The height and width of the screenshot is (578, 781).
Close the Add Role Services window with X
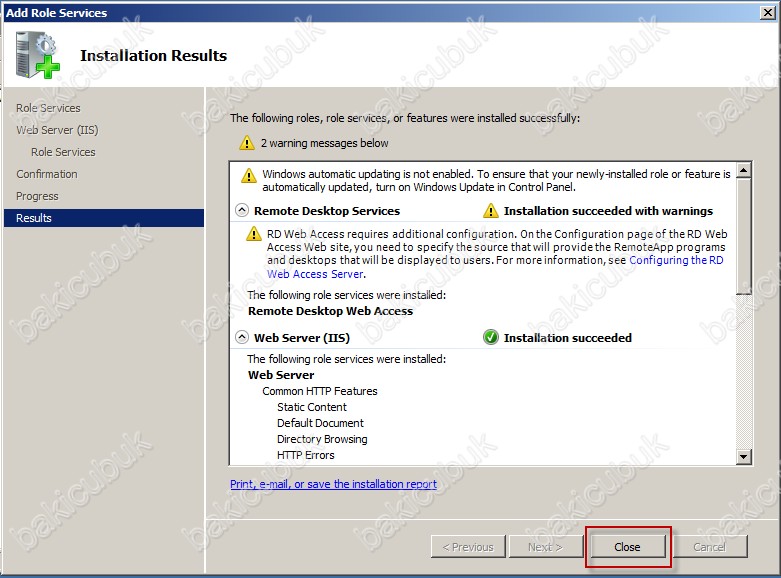[768, 12]
